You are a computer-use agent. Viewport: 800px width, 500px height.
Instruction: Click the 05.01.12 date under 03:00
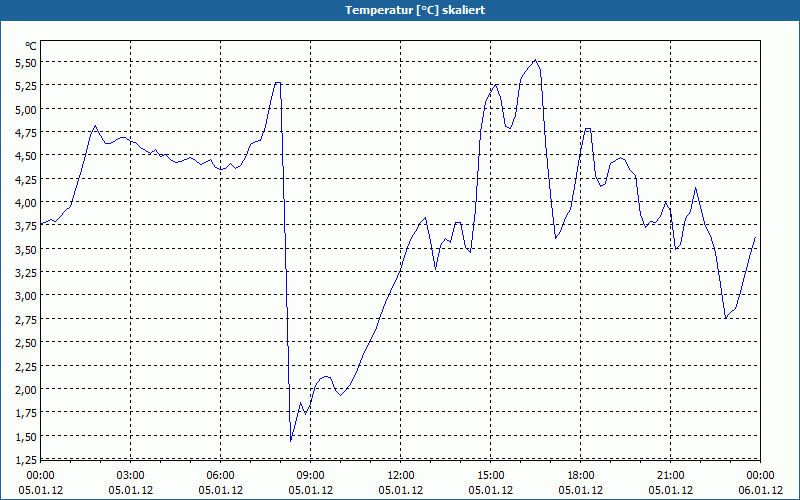point(131,490)
